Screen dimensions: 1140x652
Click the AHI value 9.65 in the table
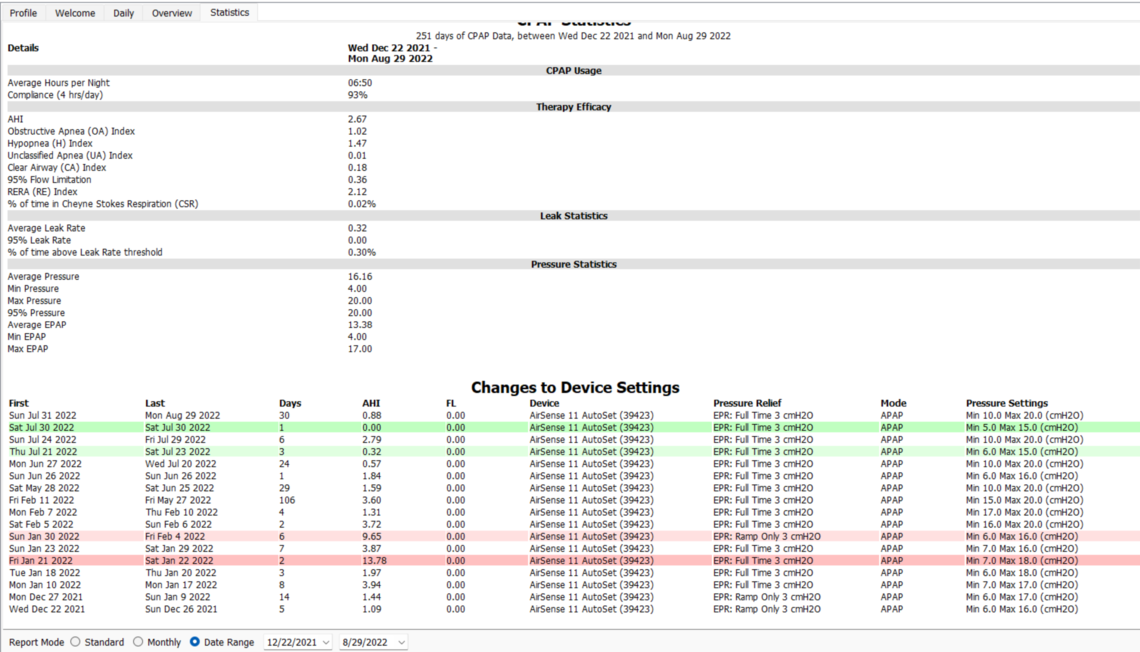click(372, 536)
